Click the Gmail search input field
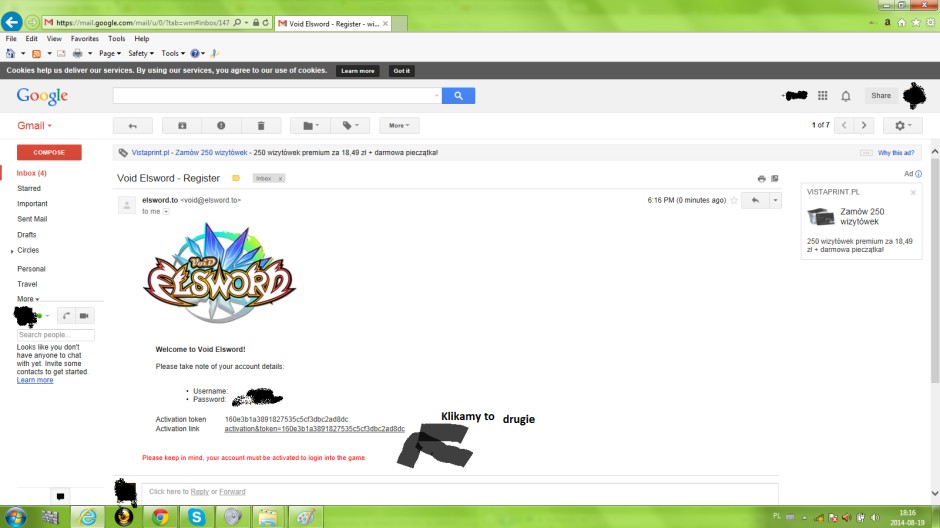 pyautogui.click(x=277, y=96)
